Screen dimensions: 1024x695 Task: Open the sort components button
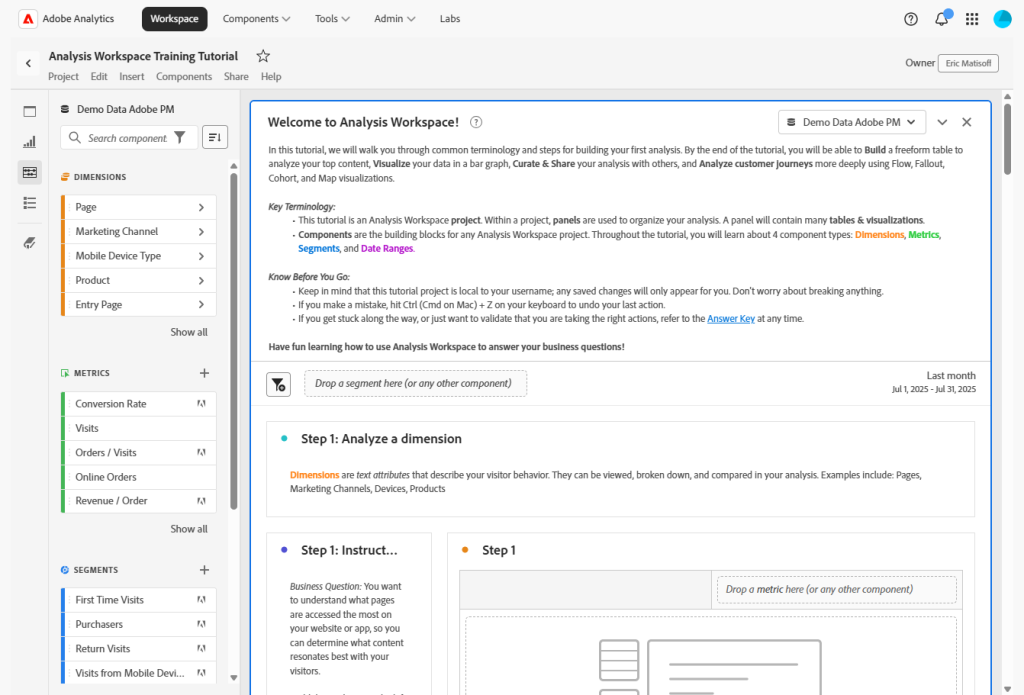[x=214, y=137]
